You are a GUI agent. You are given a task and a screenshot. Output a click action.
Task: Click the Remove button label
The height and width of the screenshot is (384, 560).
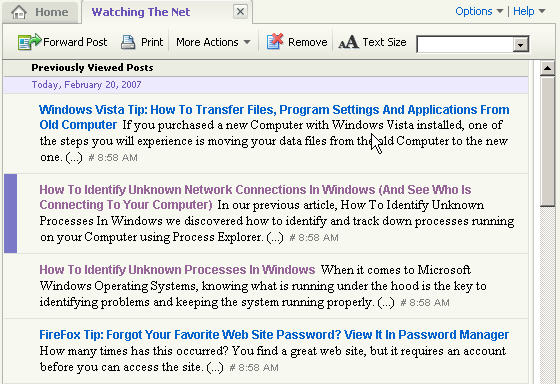[x=308, y=42]
